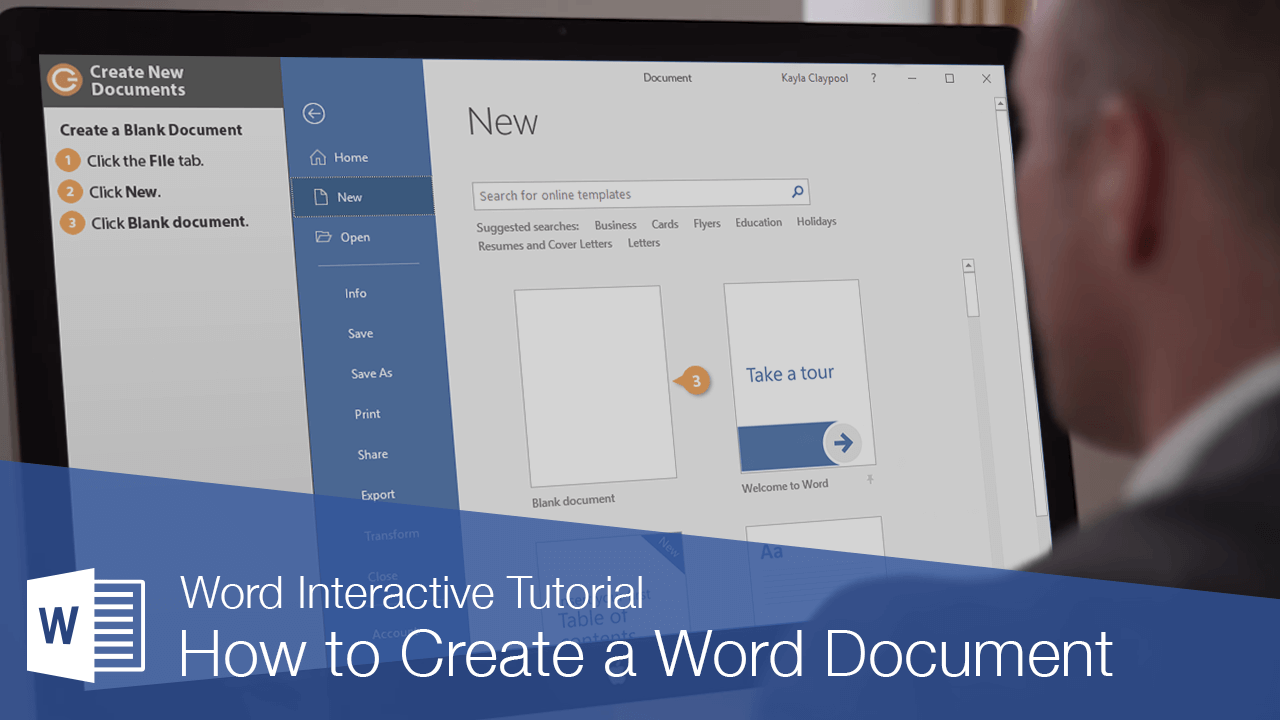Click the search magnifying glass icon
Screen dimensions: 1280x720
[797, 191]
